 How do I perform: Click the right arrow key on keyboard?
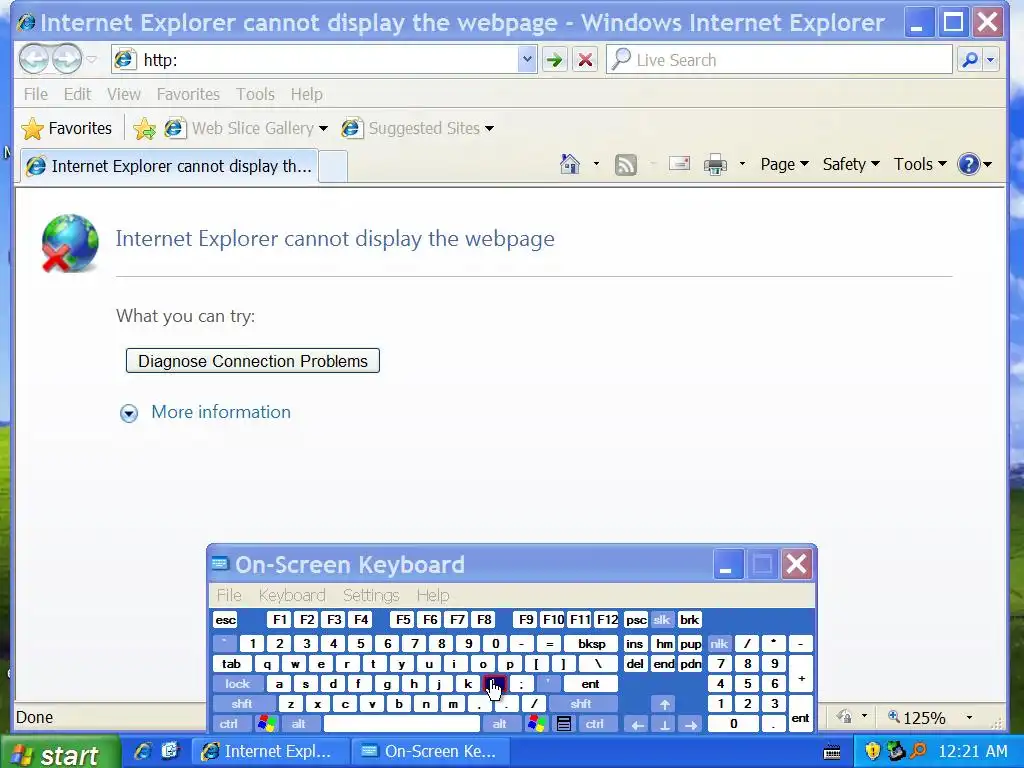click(691, 724)
